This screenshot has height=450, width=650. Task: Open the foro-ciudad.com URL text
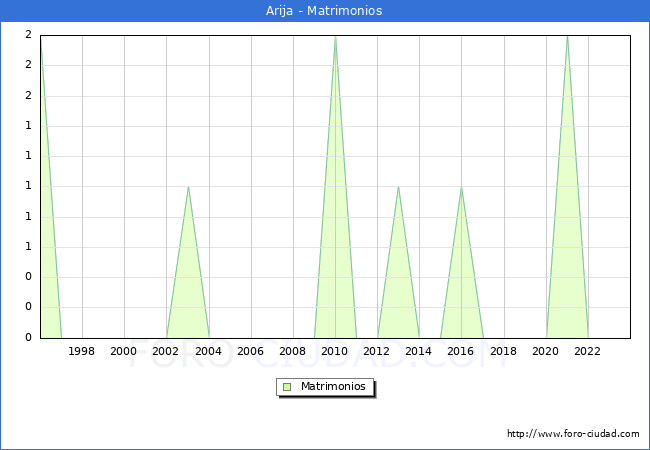(573, 434)
